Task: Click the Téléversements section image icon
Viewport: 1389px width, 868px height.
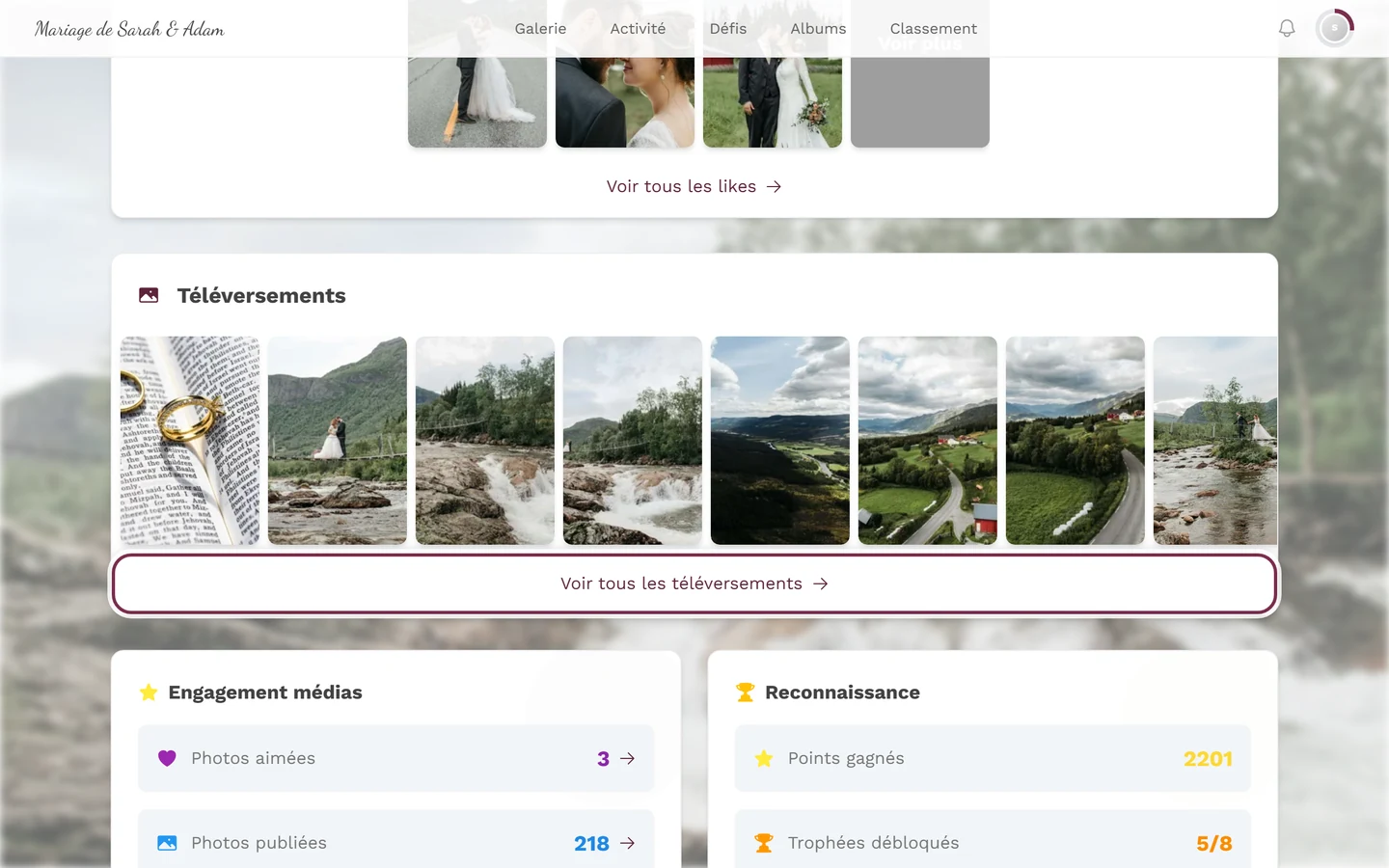Action: click(149, 296)
